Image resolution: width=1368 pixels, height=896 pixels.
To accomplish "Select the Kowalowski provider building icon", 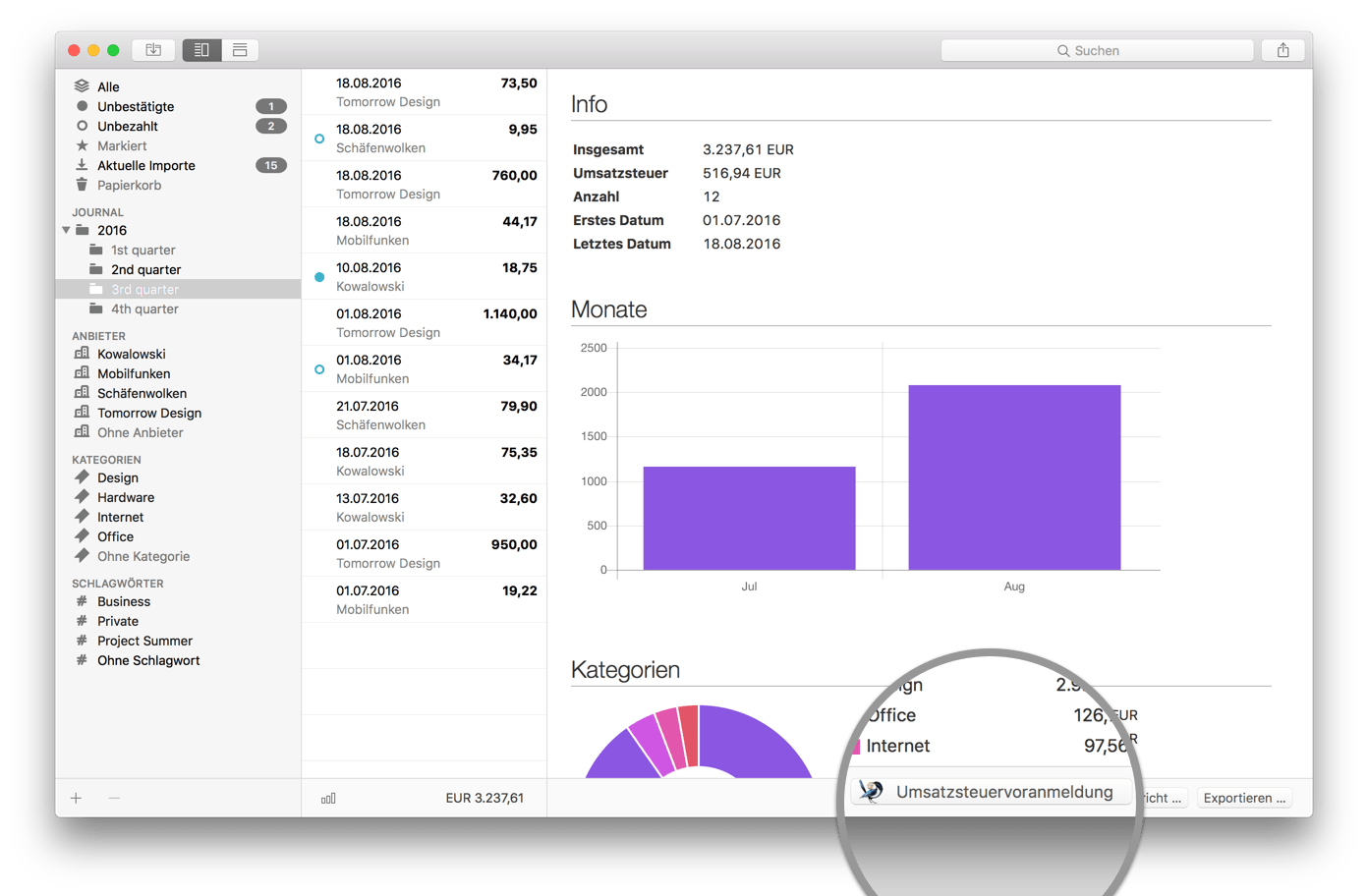I will click(82, 354).
